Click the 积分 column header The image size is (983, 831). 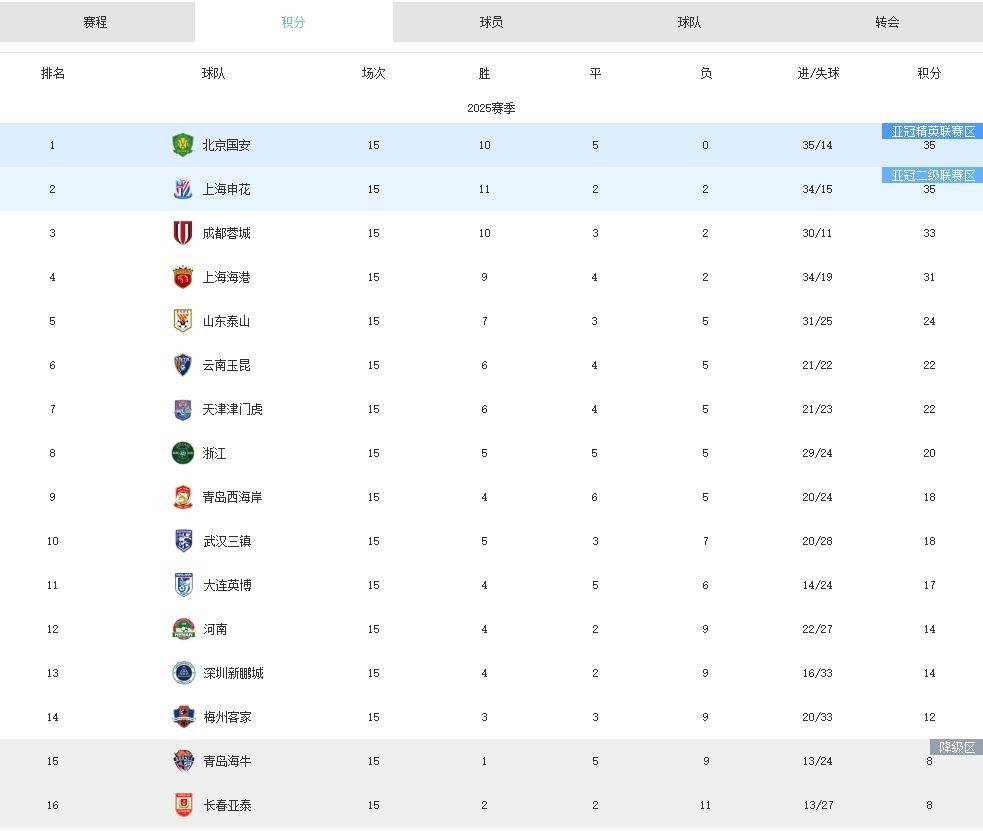coord(929,73)
